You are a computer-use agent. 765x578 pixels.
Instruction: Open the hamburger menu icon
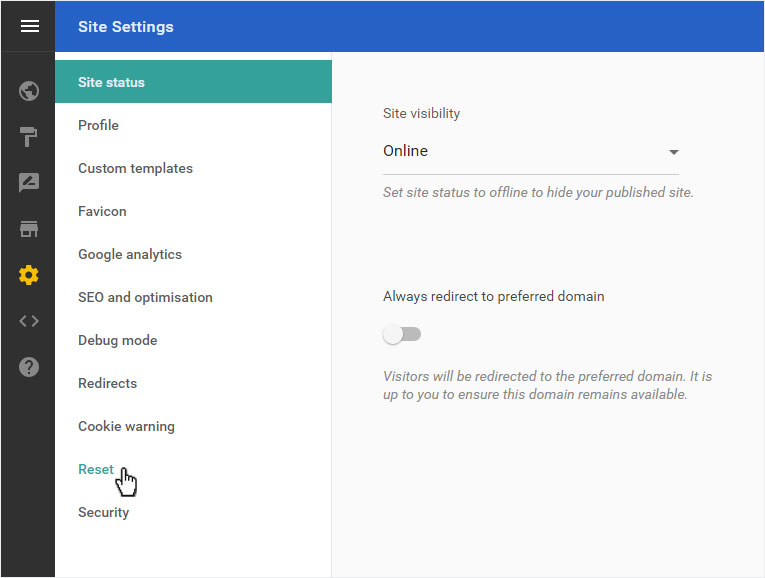(x=29, y=26)
